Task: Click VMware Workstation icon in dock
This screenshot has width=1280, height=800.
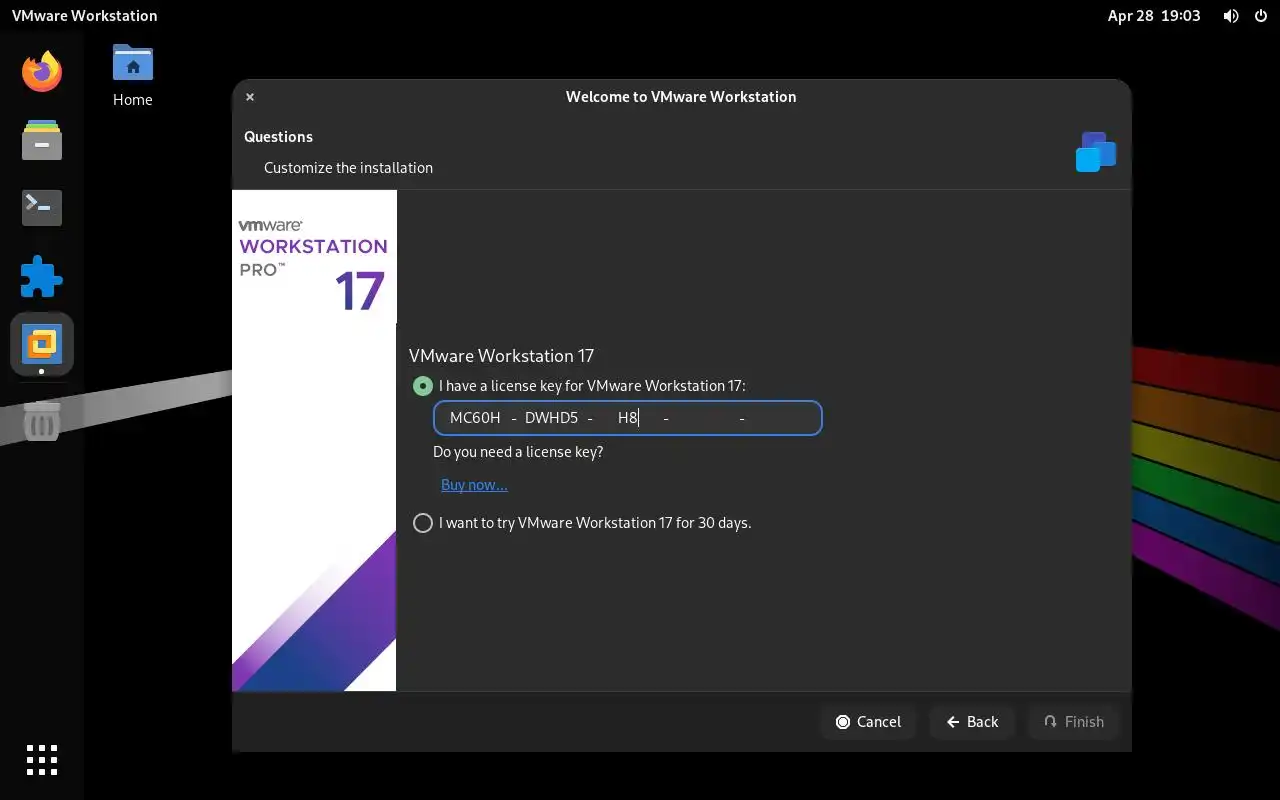Action: click(x=42, y=344)
